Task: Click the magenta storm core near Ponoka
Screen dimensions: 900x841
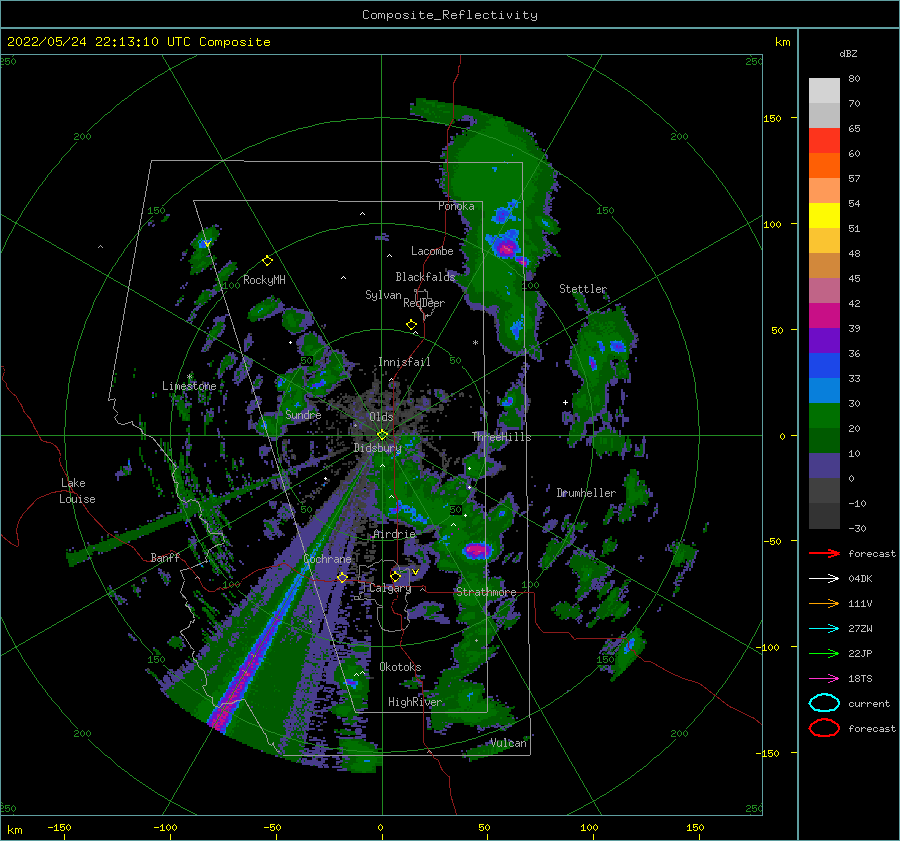Action: [506, 249]
